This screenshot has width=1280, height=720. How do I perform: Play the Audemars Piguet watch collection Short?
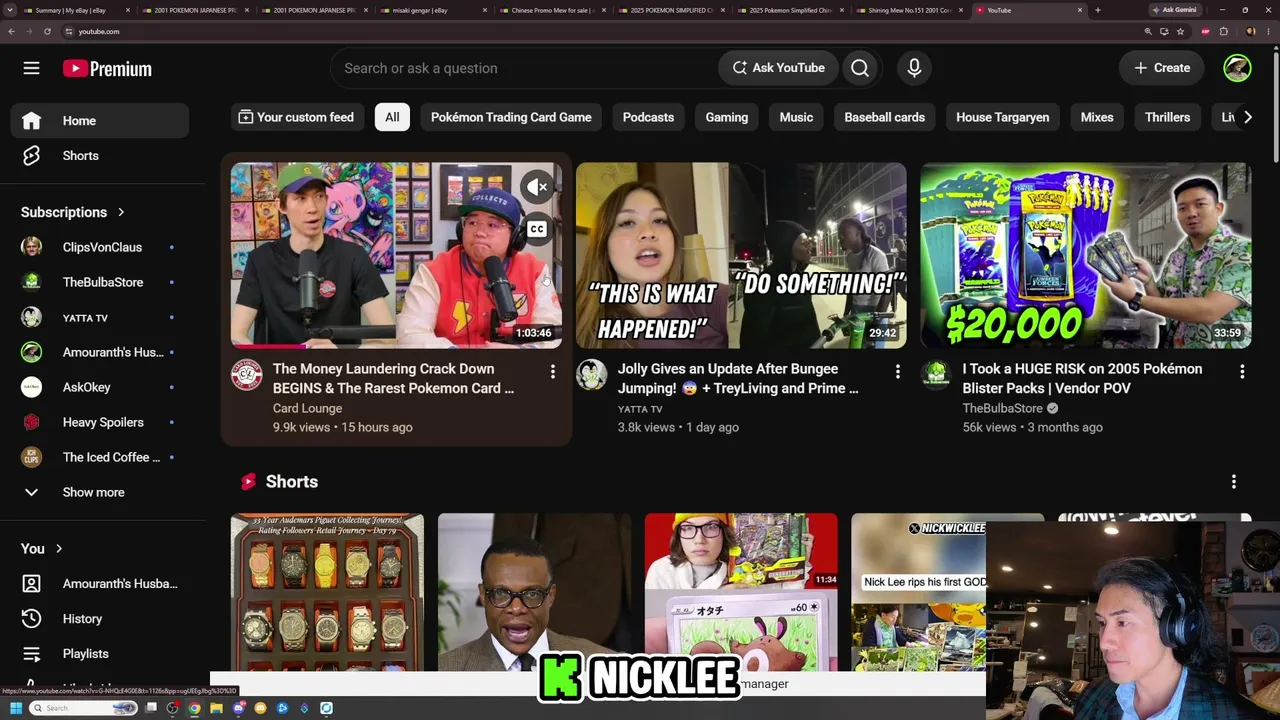(327, 592)
